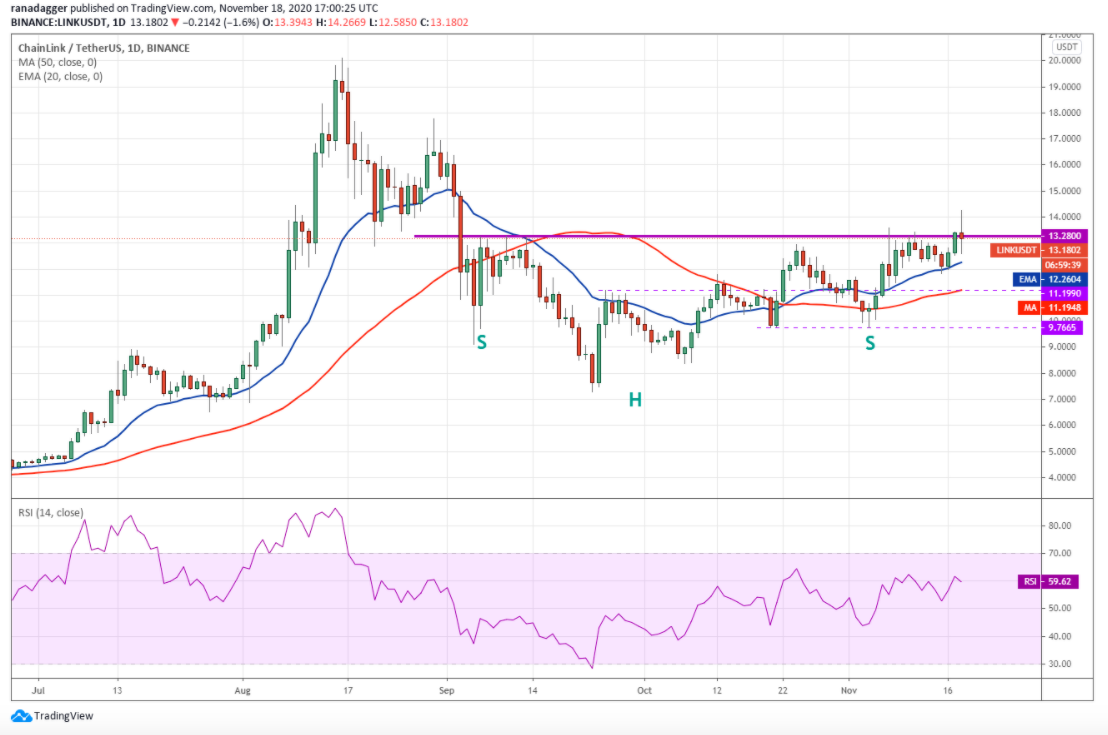Click the 70.00 RSI axis label

(1060, 553)
